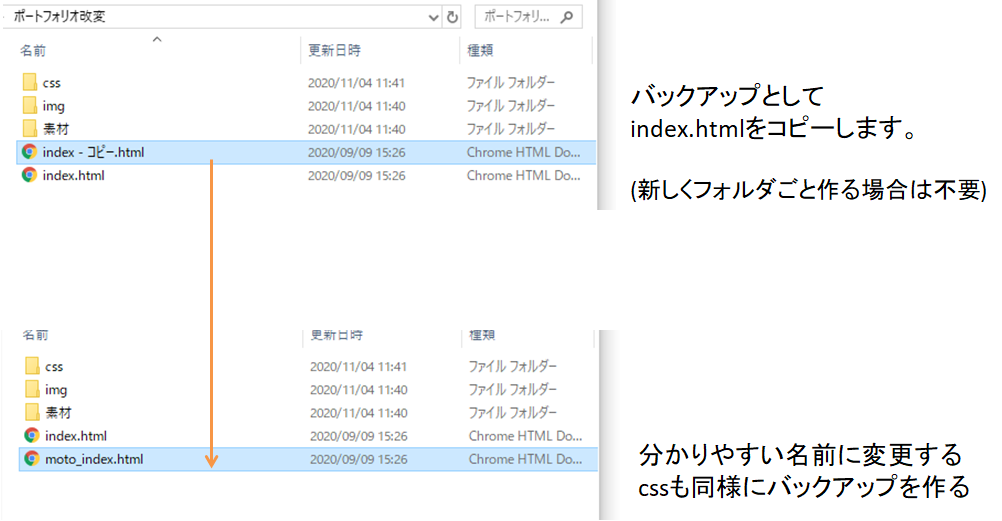Click date 2020/09/09 15:26 of index - コピー.html

357,152
